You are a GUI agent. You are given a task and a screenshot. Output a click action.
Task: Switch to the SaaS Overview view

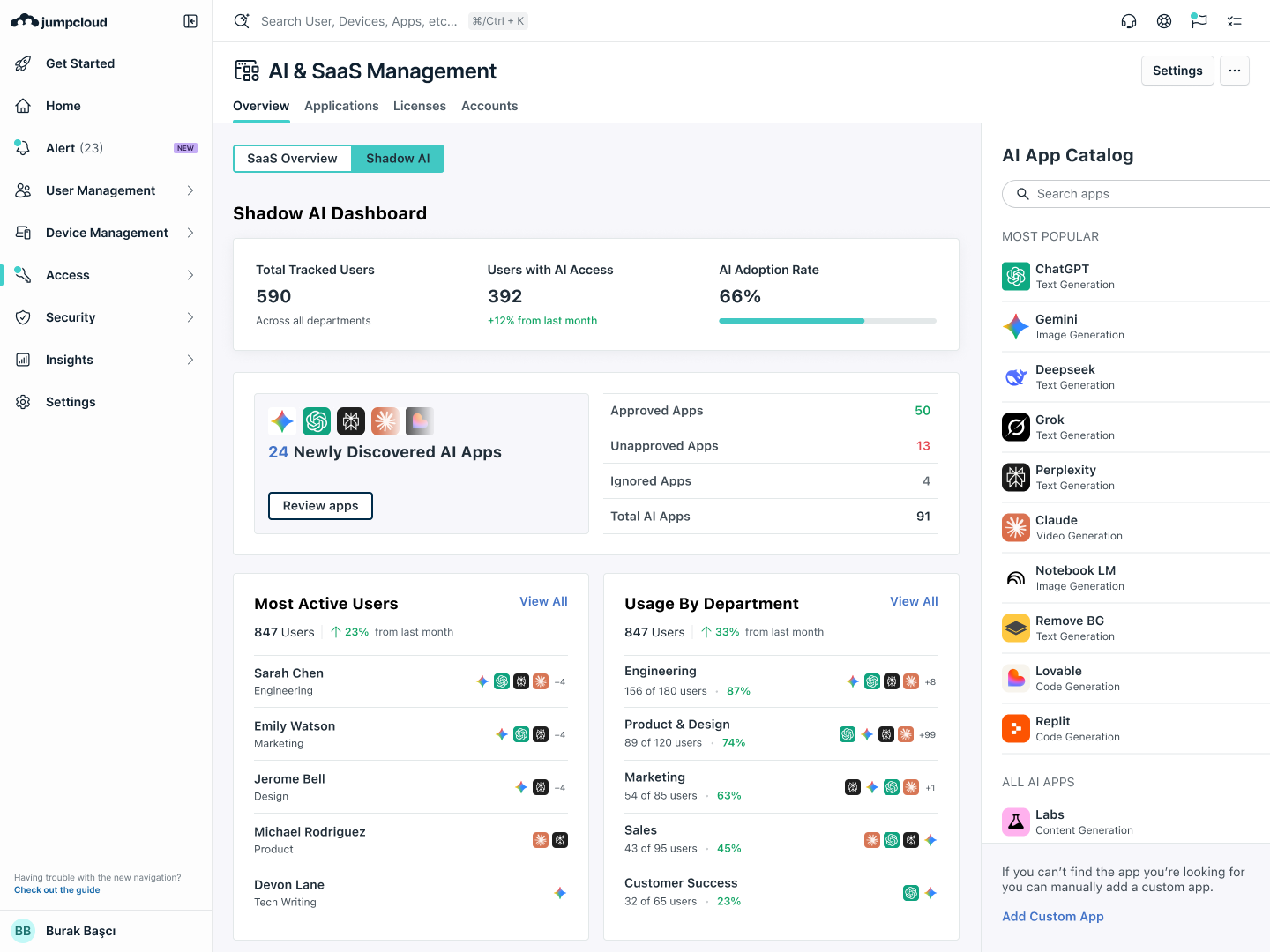292,158
